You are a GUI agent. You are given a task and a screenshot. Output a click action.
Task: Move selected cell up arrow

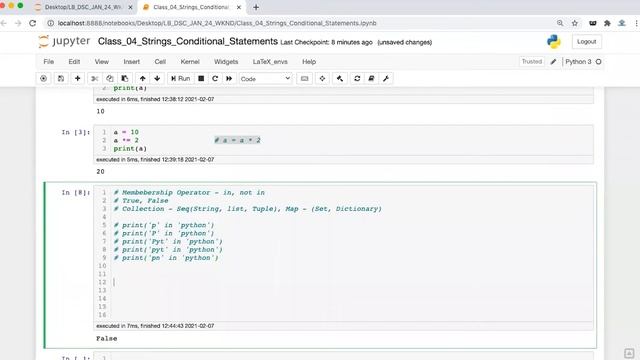[x=142, y=78]
